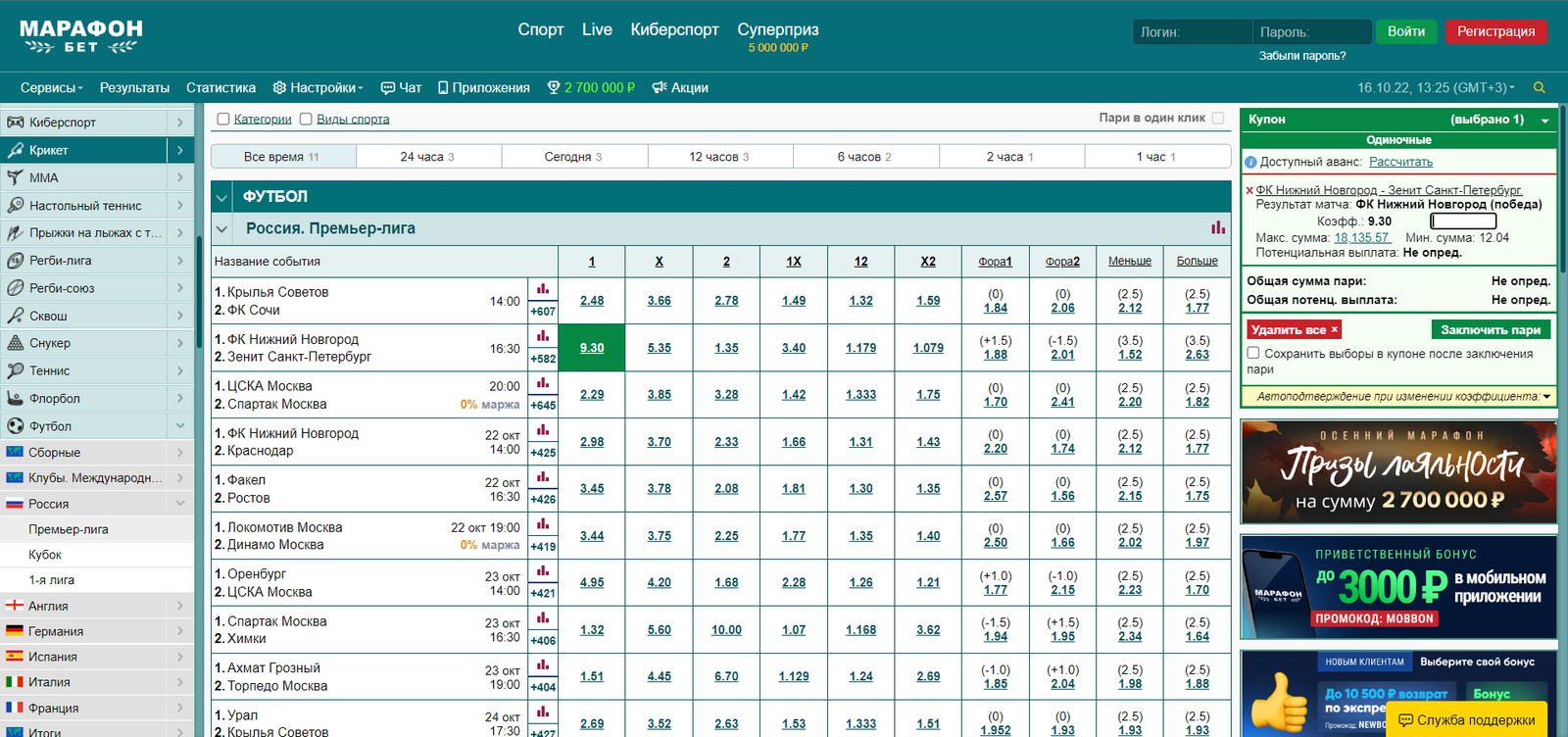Open stats icon for Оренбург – ЦСКА Москва
The image size is (1568, 737).
tap(543, 570)
